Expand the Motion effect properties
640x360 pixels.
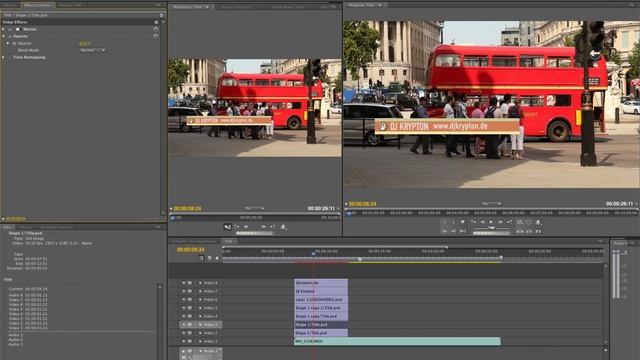point(4,29)
